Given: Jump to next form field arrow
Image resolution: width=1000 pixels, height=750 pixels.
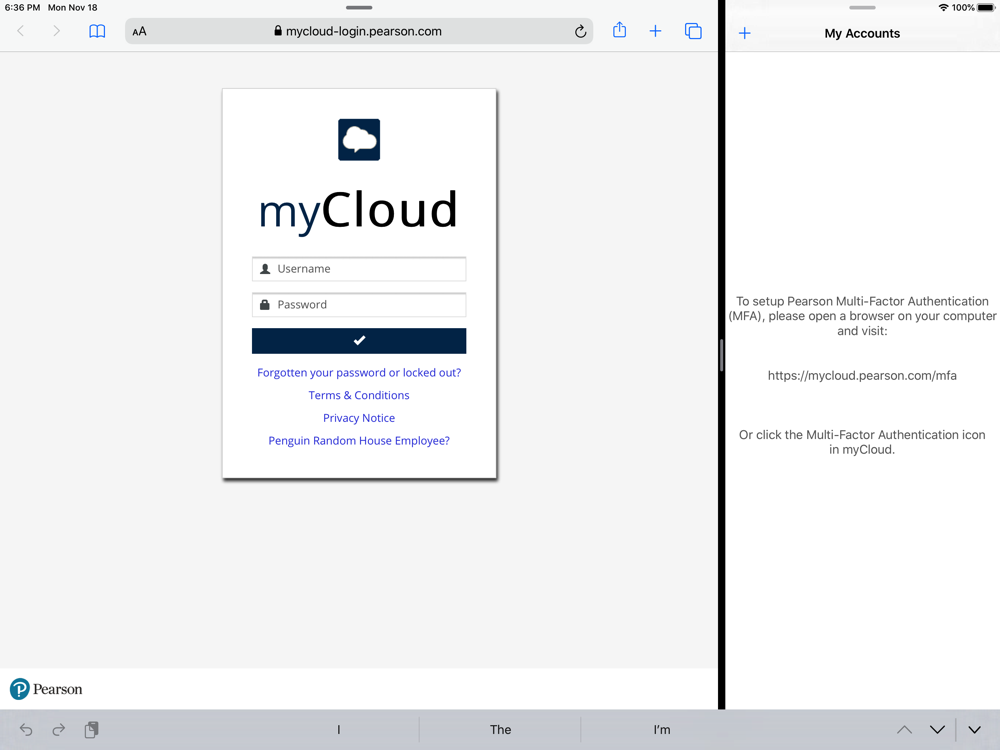Looking at the screenshot, I should [x=938, y=730].
